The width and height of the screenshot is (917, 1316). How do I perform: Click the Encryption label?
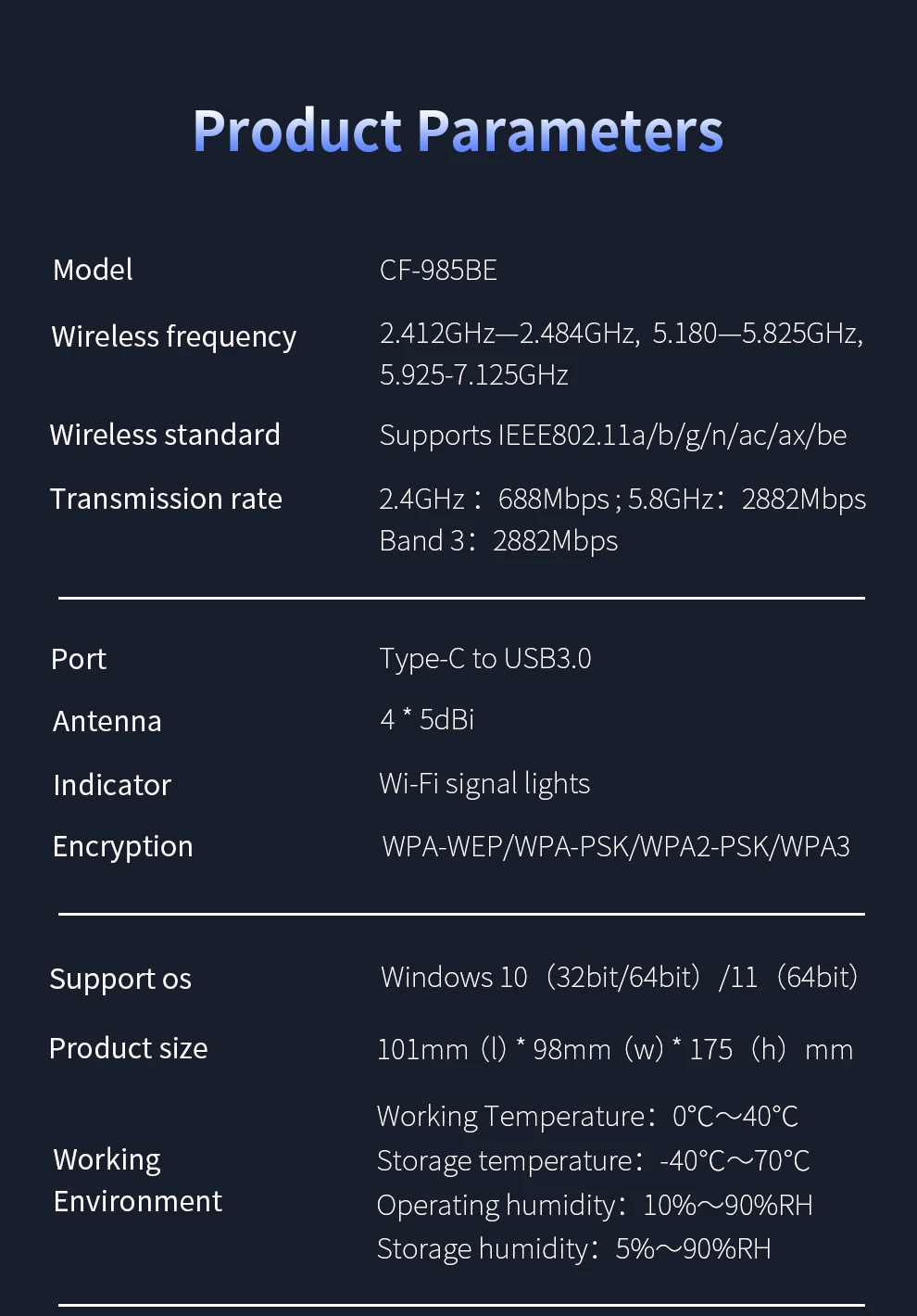[x=123, y=846]
